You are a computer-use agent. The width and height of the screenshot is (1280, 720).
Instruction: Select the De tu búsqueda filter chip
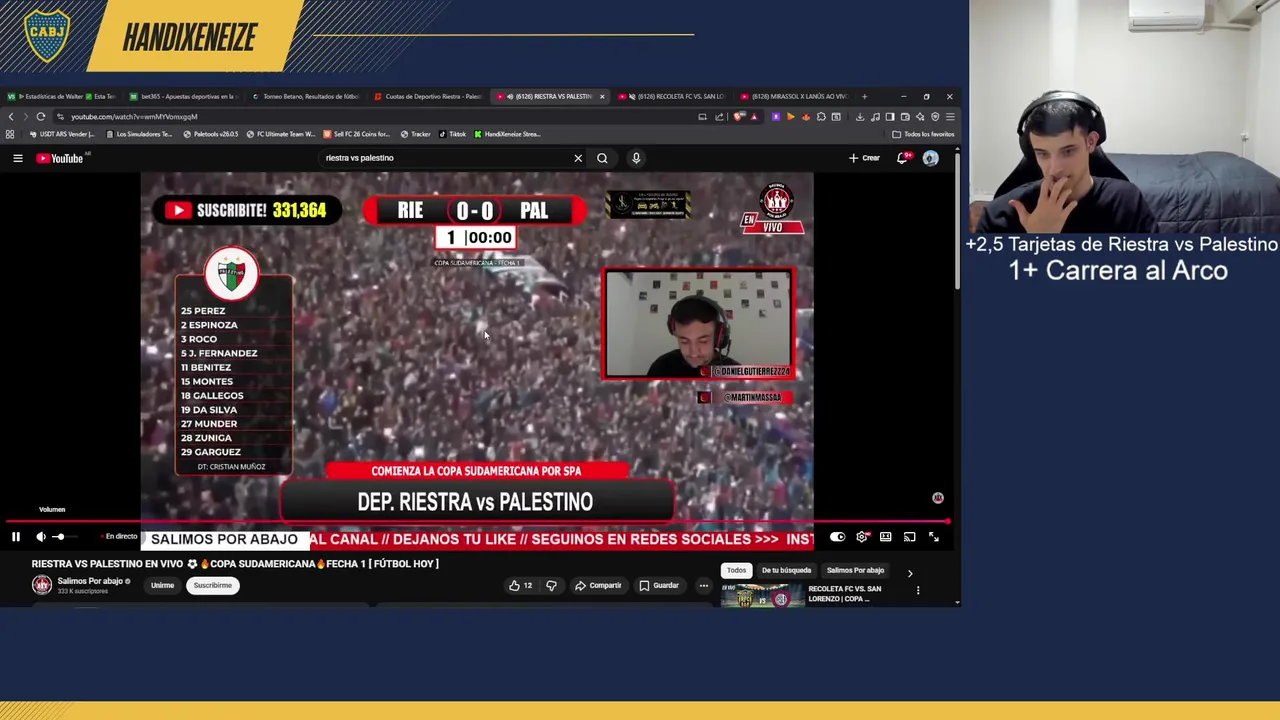coord(786,570)
